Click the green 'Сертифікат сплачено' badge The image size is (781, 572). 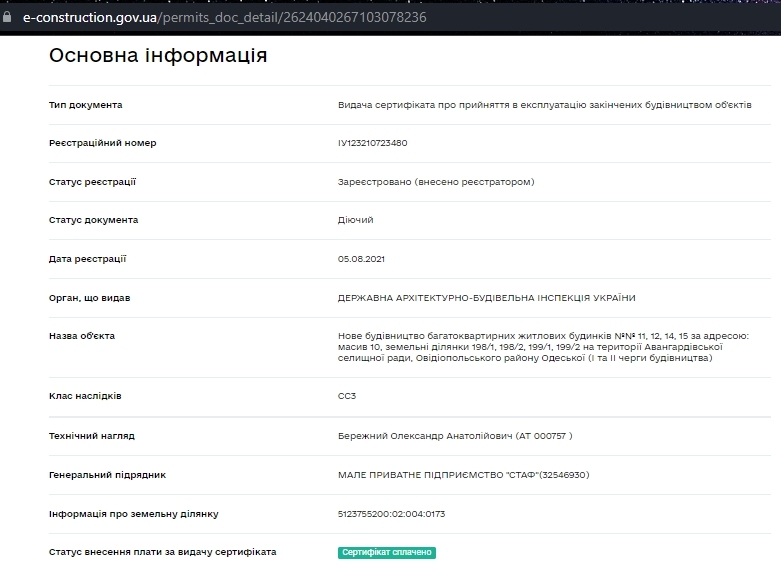(387, 553)
